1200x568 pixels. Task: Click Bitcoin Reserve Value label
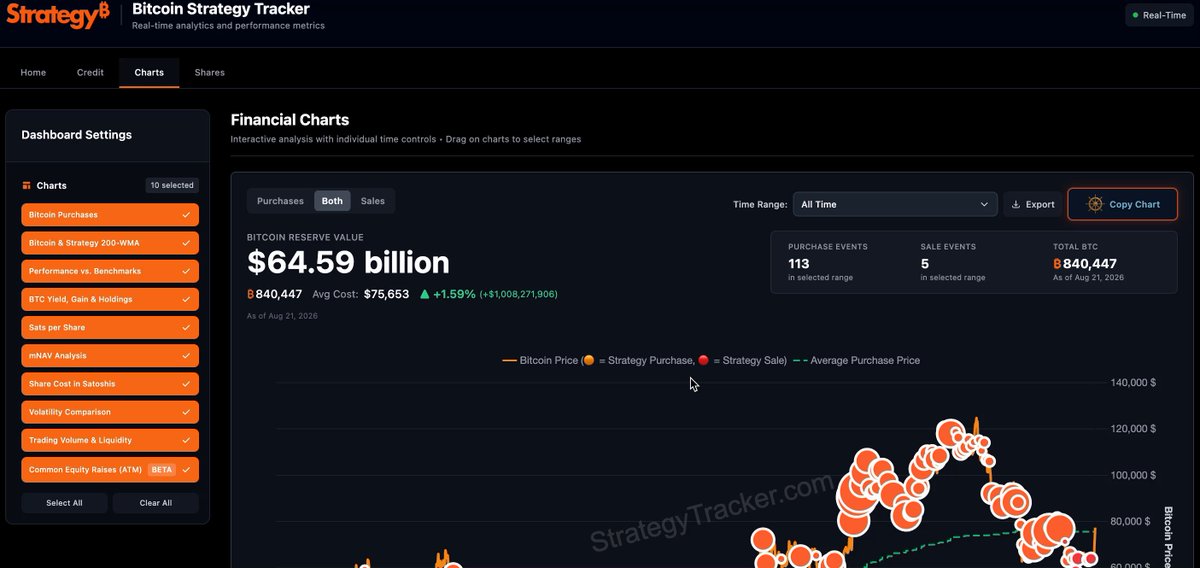[305, 237]
